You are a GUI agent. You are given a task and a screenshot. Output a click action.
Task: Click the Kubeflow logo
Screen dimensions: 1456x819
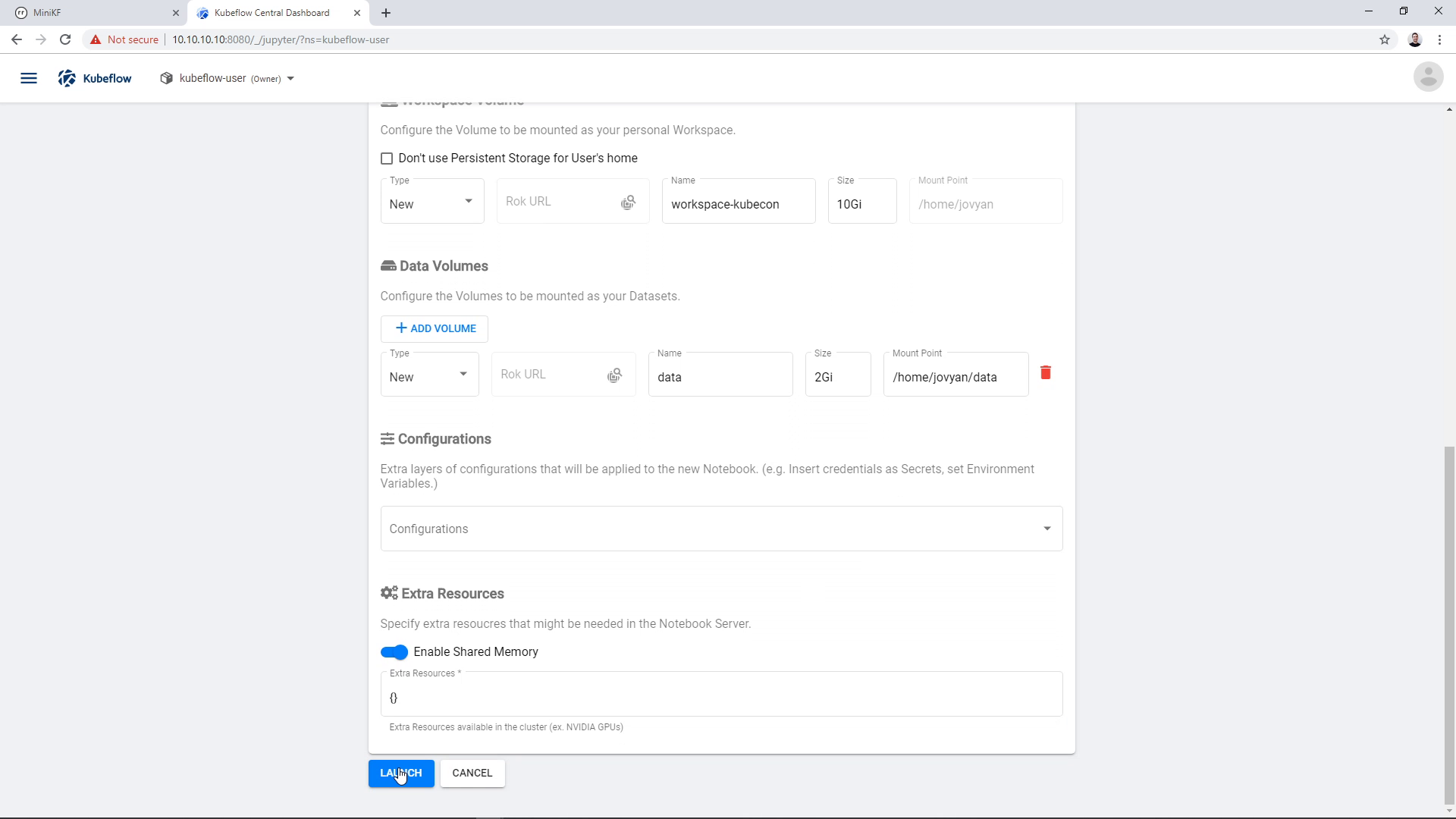pyautogui.click(x=95, y=78)
